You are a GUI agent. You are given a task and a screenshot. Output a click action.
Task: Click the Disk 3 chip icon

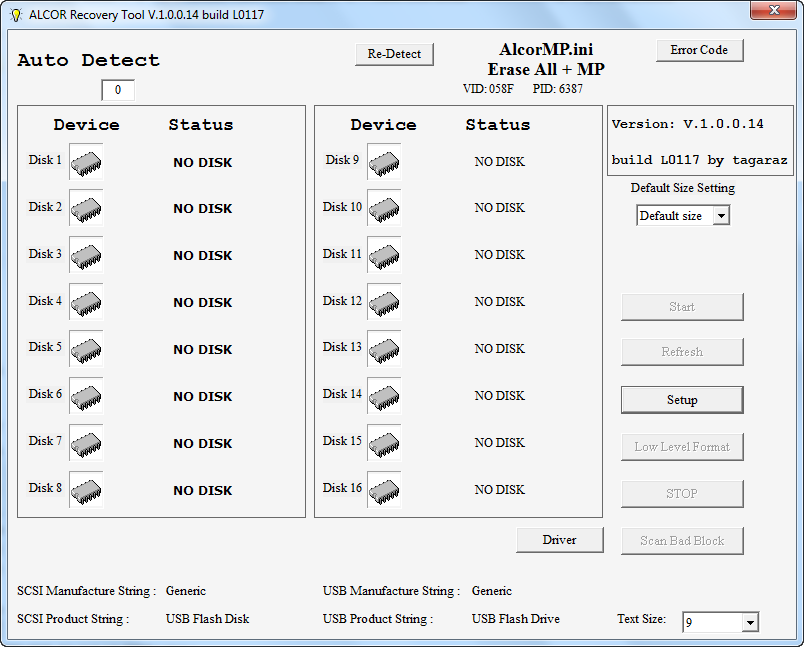tap(86, 255)
